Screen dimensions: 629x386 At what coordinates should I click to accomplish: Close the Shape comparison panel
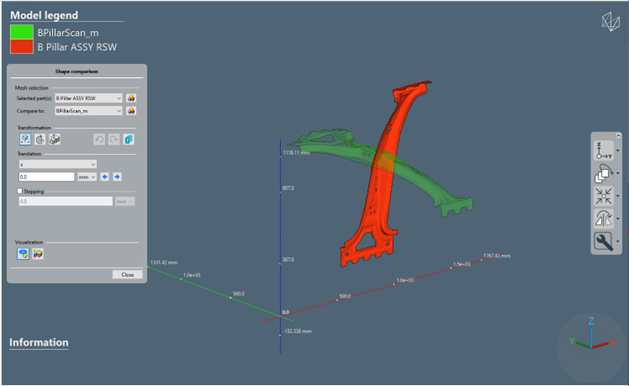pos(128,274)
